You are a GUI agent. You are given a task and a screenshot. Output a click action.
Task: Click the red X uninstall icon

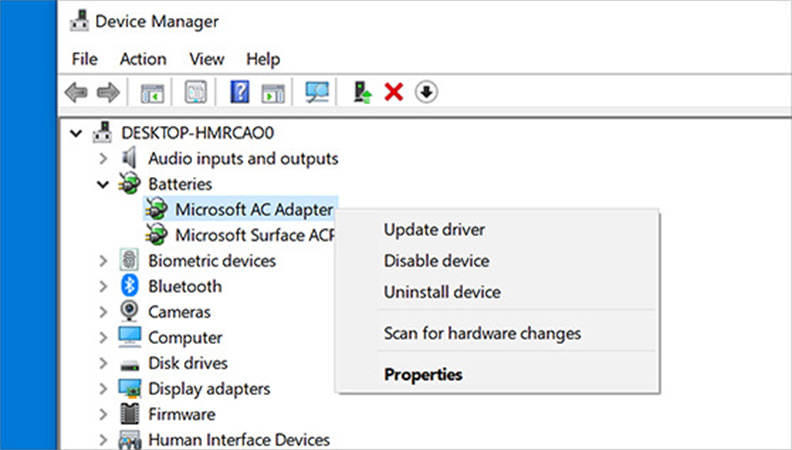(394, 93)
